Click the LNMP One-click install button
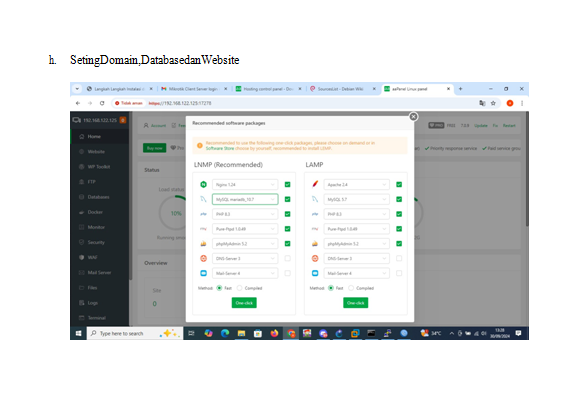Viewport: 588px width, 405px height. pyautogui.click(x=244, y=303)
